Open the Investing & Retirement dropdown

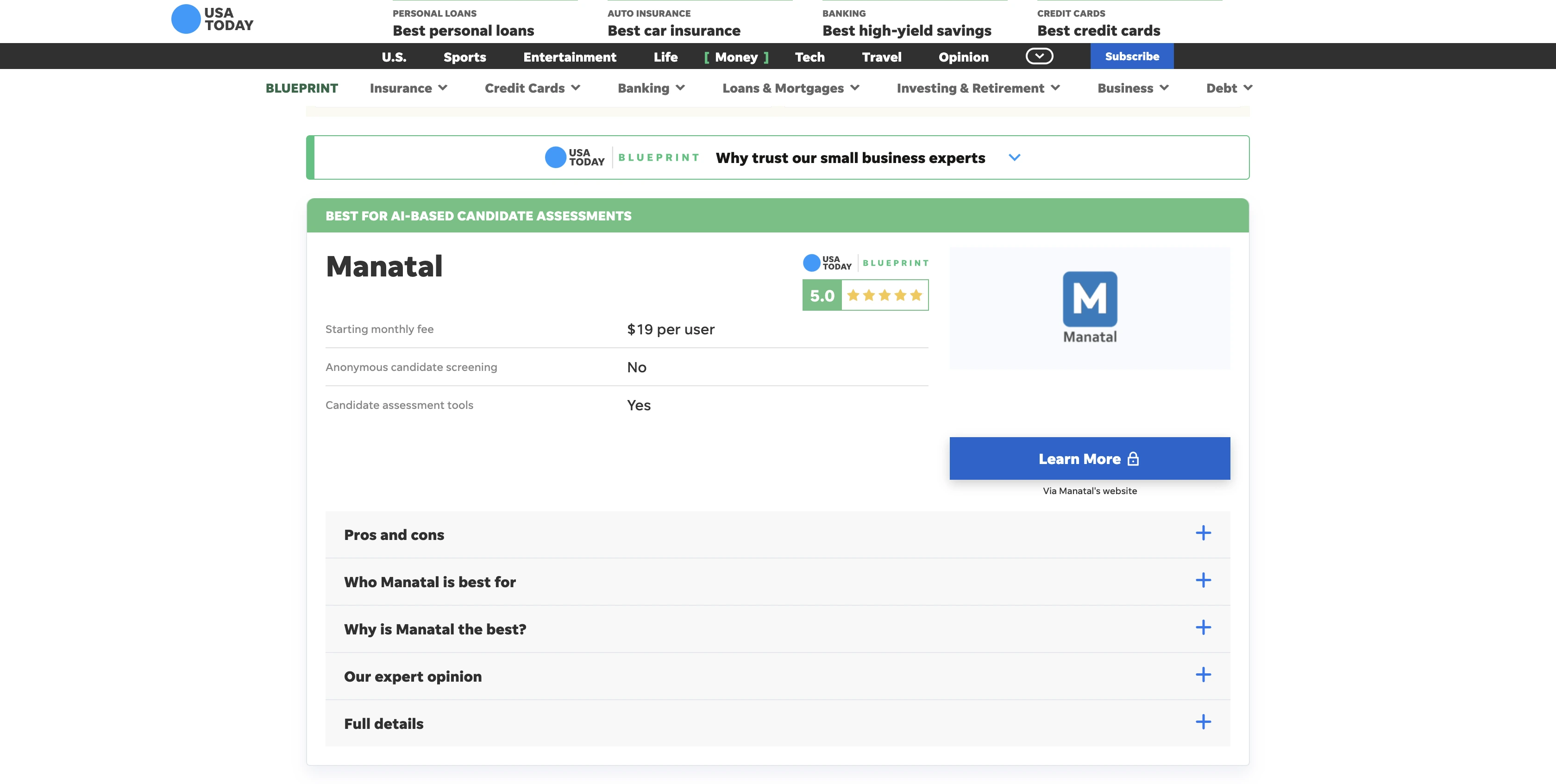click(978, 88)
